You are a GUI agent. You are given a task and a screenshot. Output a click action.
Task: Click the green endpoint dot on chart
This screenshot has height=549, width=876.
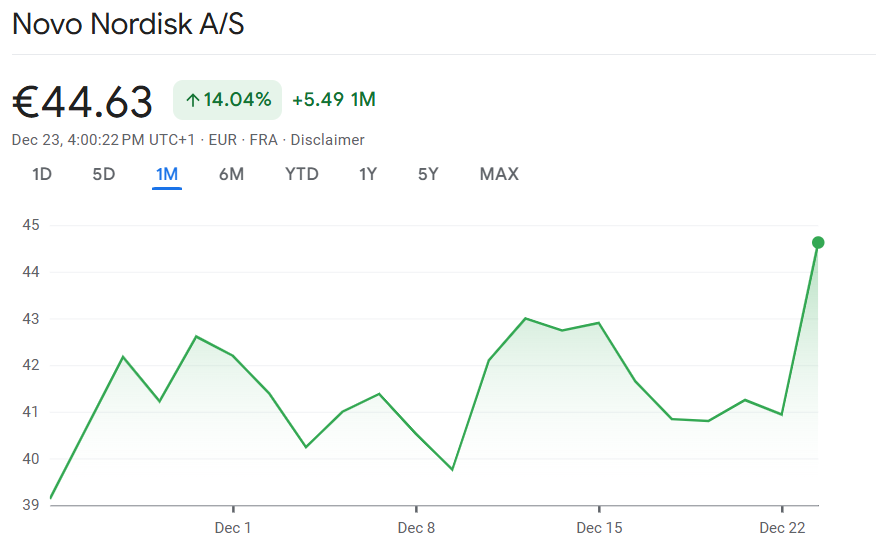(x=818, y=242)
